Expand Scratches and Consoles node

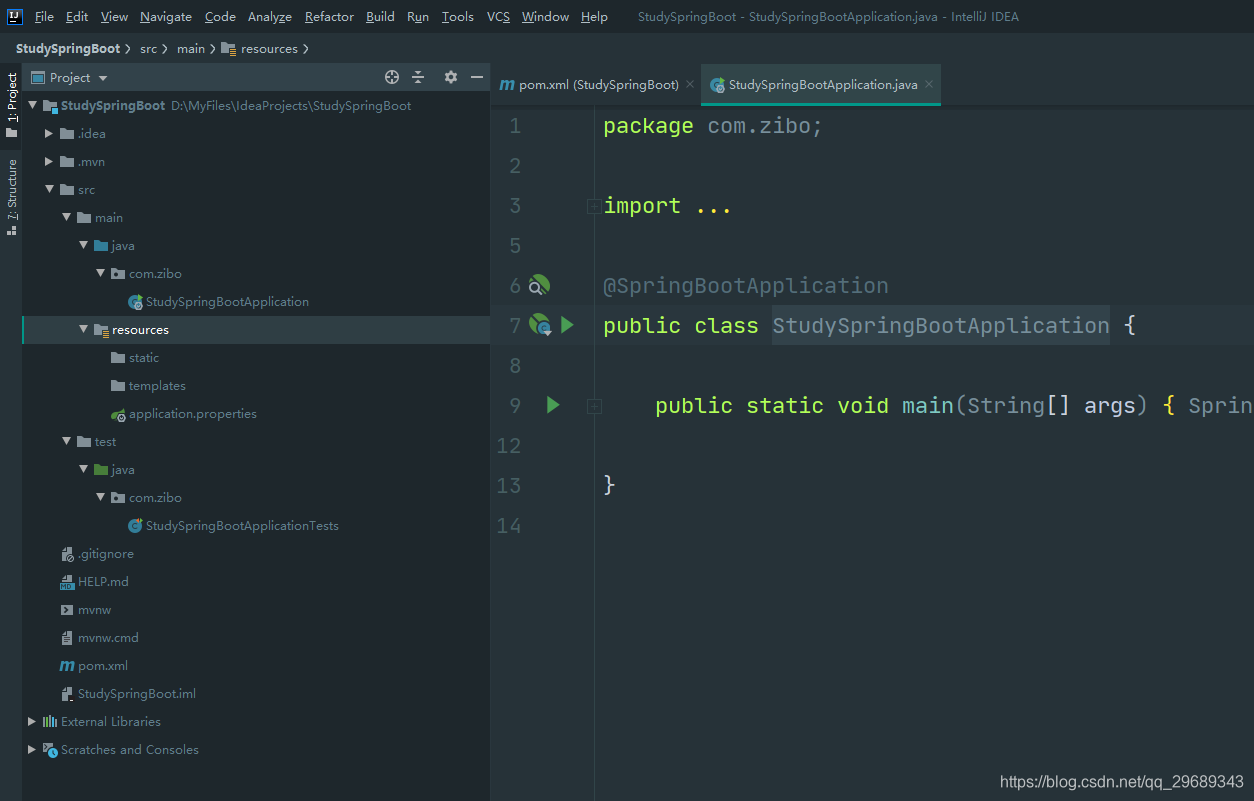pos(32,749)
